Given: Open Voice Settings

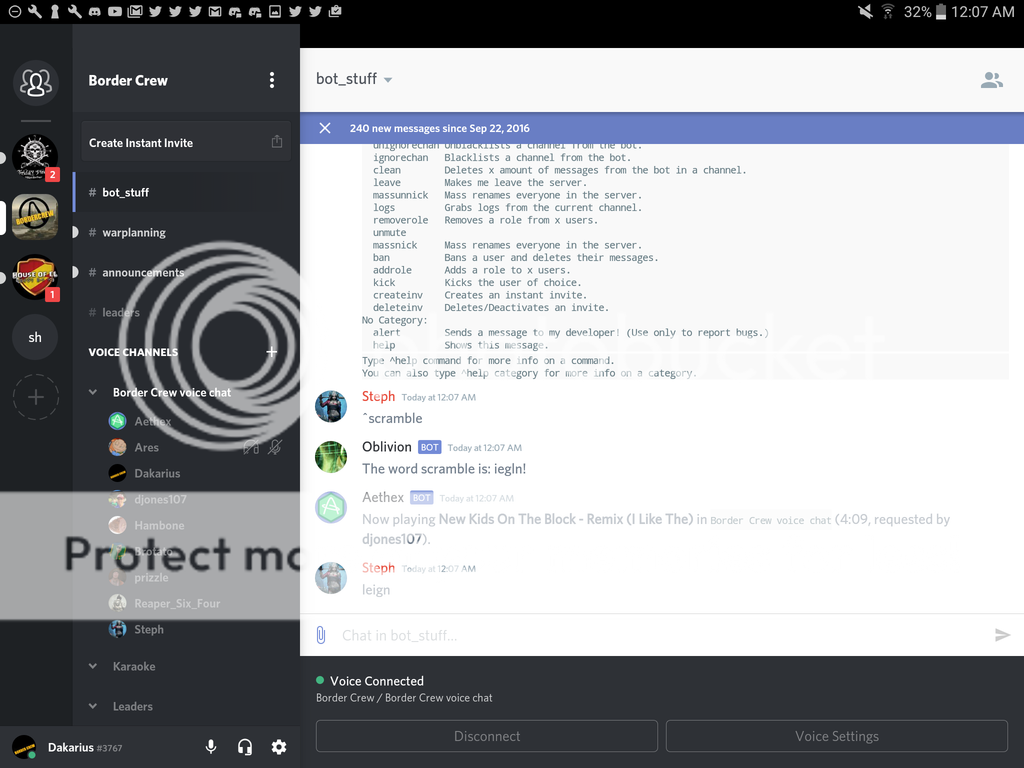Looking at the screenshot, I should [x=836, y=736].
